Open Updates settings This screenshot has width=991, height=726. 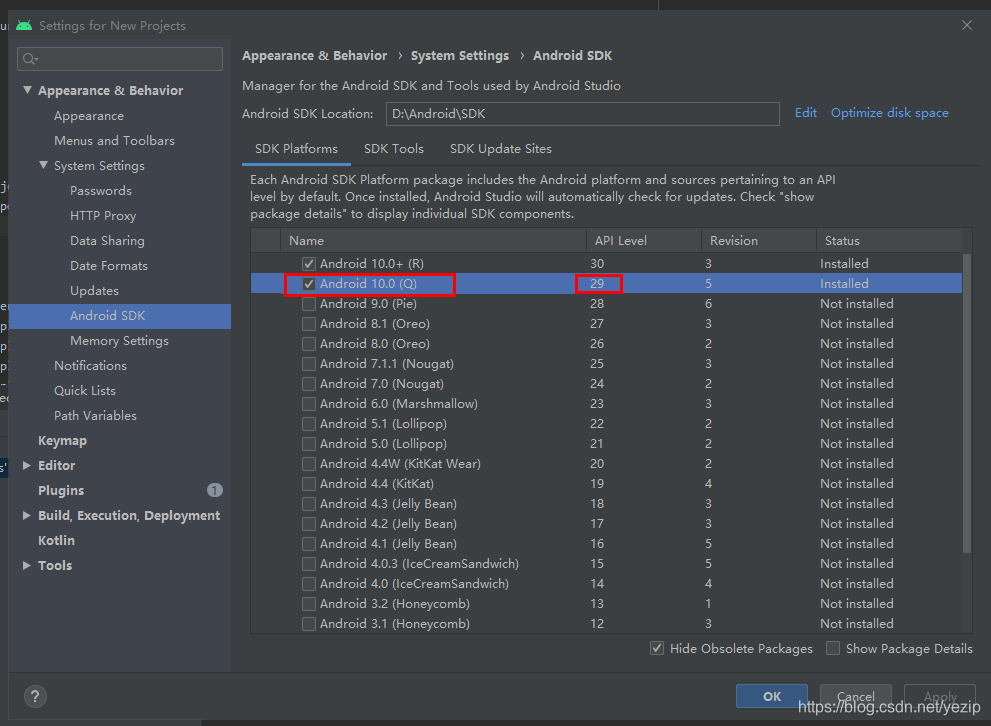point(95,291)
